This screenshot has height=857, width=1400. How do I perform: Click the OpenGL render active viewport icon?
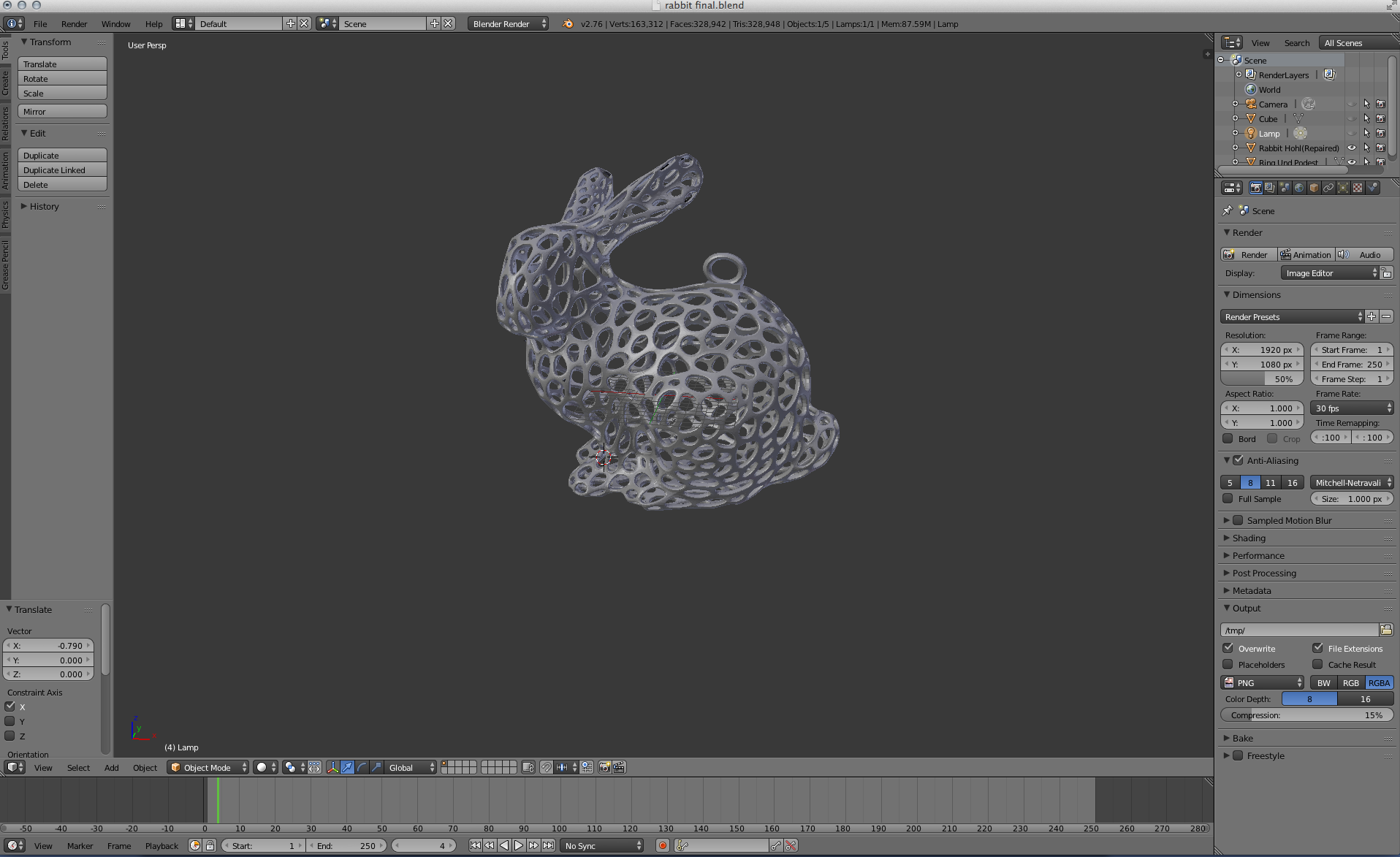coord(604,767)
